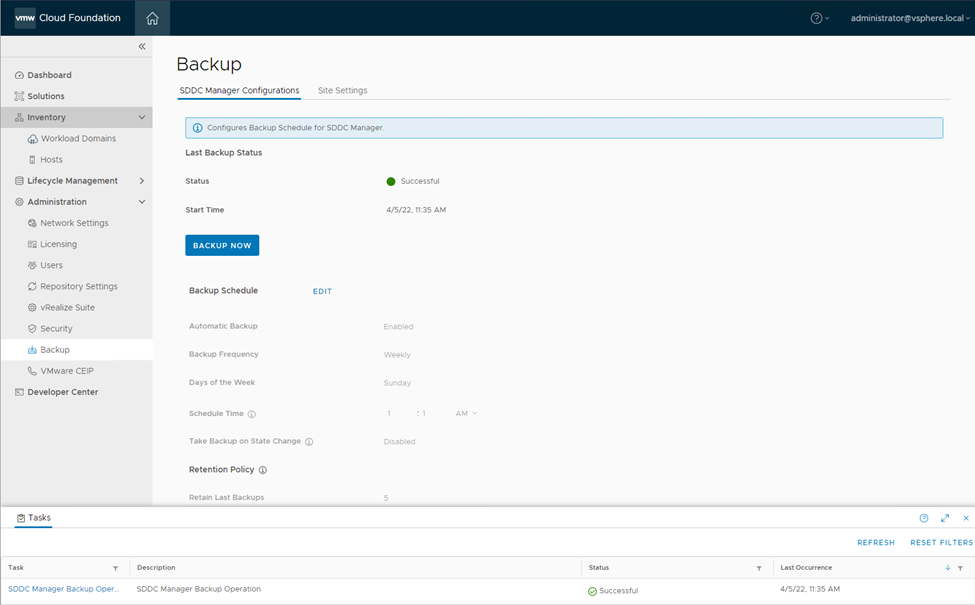This screenshot has width=975, height=605.
Task: Open Developer Center
Action: [x=62, y=392]
